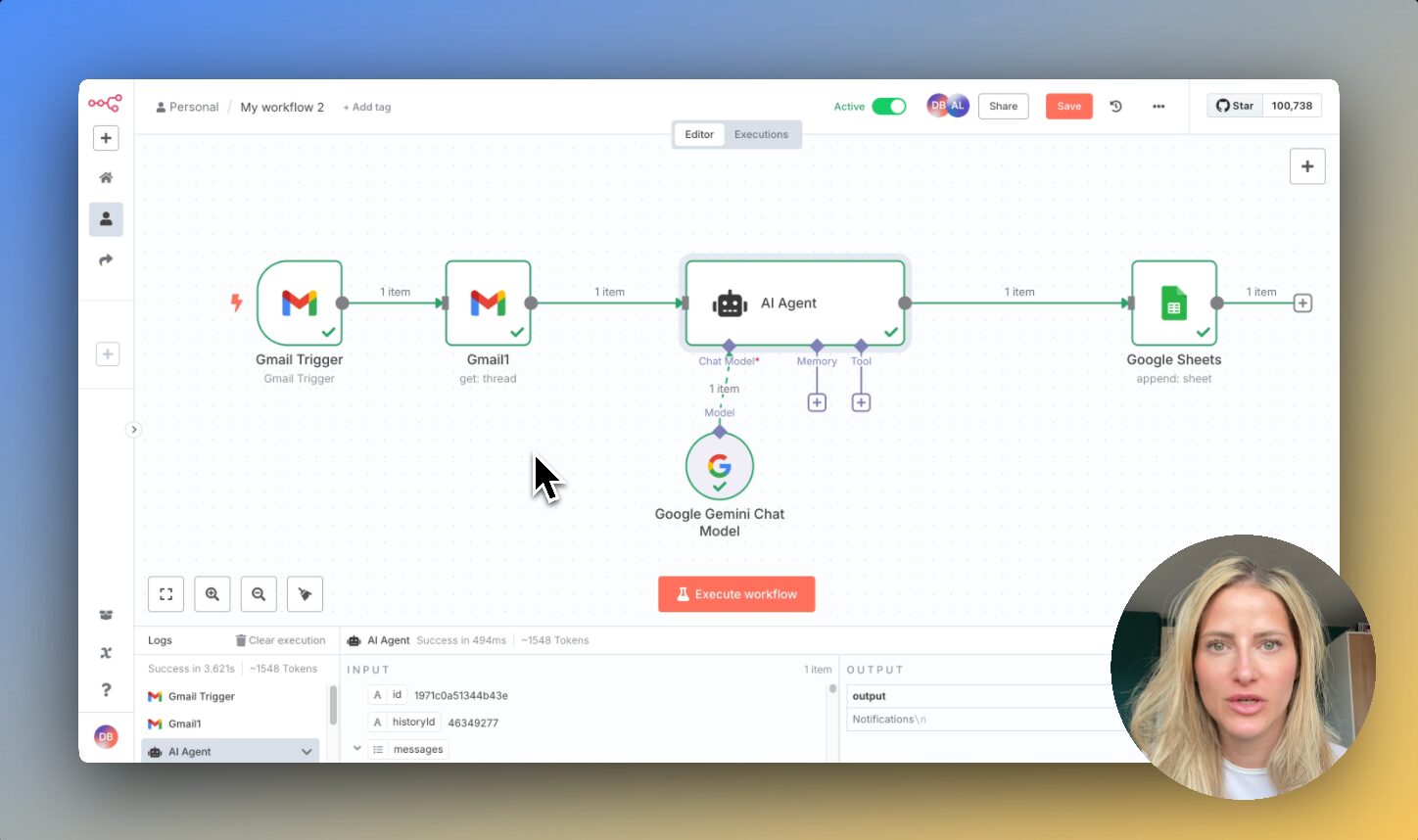This screenshot has width=1418, height=840.
Task: Click the Save button
Action: (x=1068, y=106)
